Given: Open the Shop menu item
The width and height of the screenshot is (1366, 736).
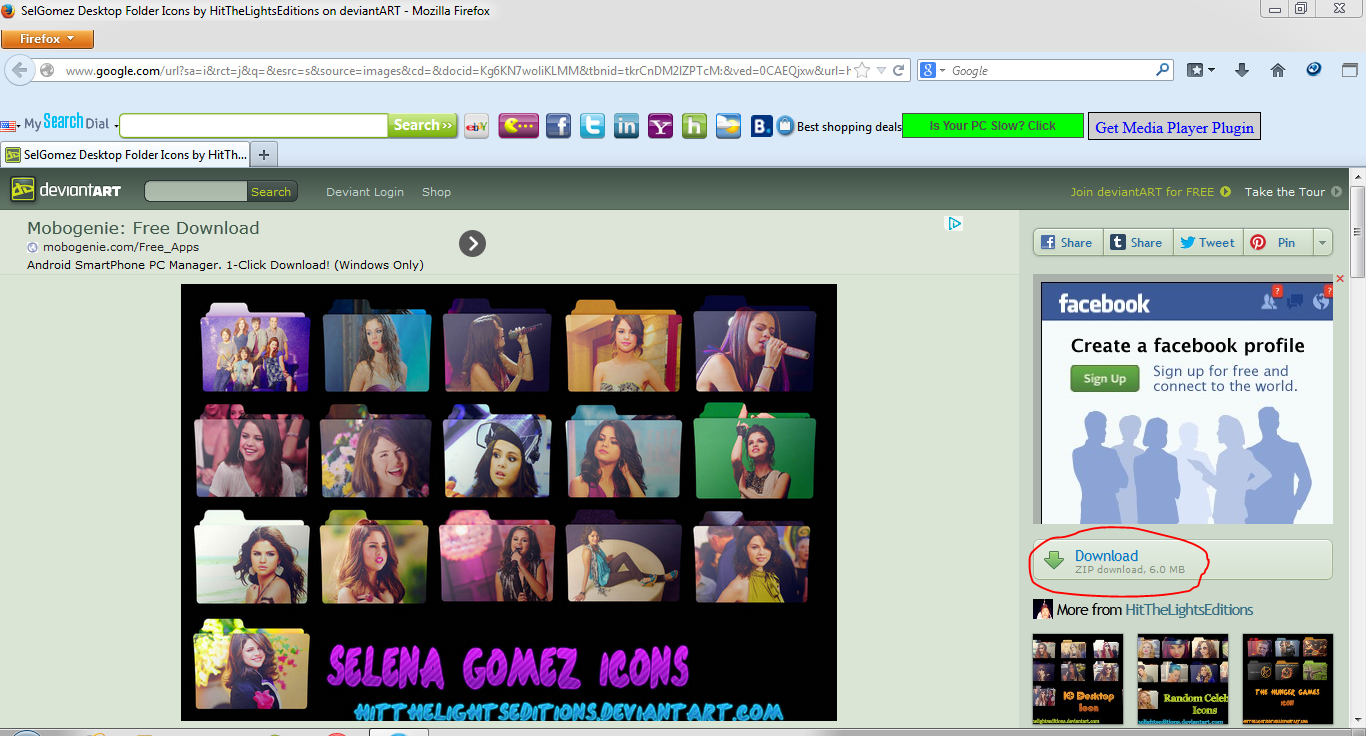Looking at the screenshot, I should 436,192.
